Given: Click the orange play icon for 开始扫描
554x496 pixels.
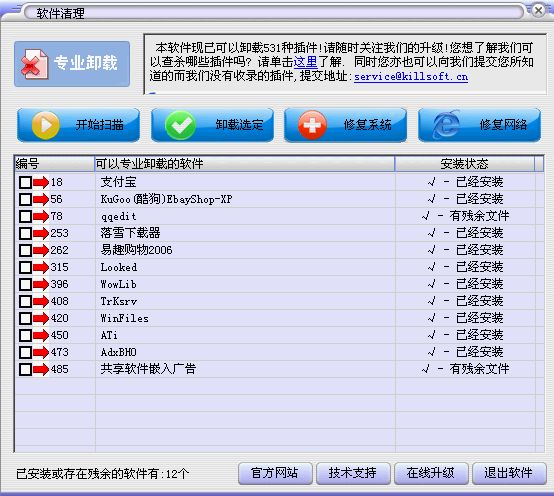Looking at the screenshot, I should click(45, 125).
